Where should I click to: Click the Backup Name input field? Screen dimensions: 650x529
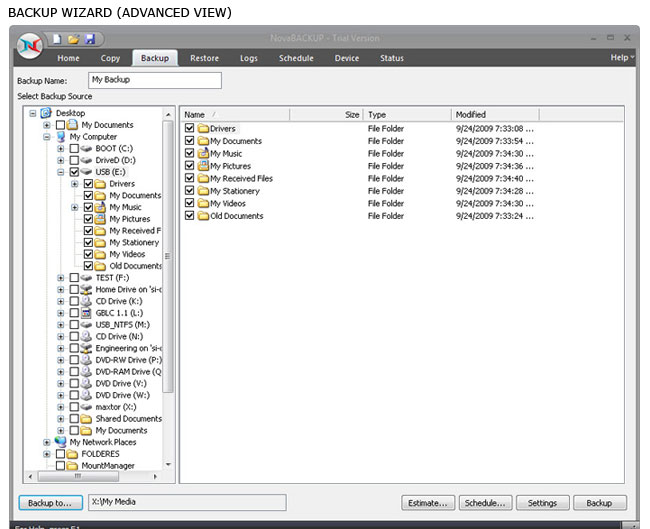click(155, 80)
